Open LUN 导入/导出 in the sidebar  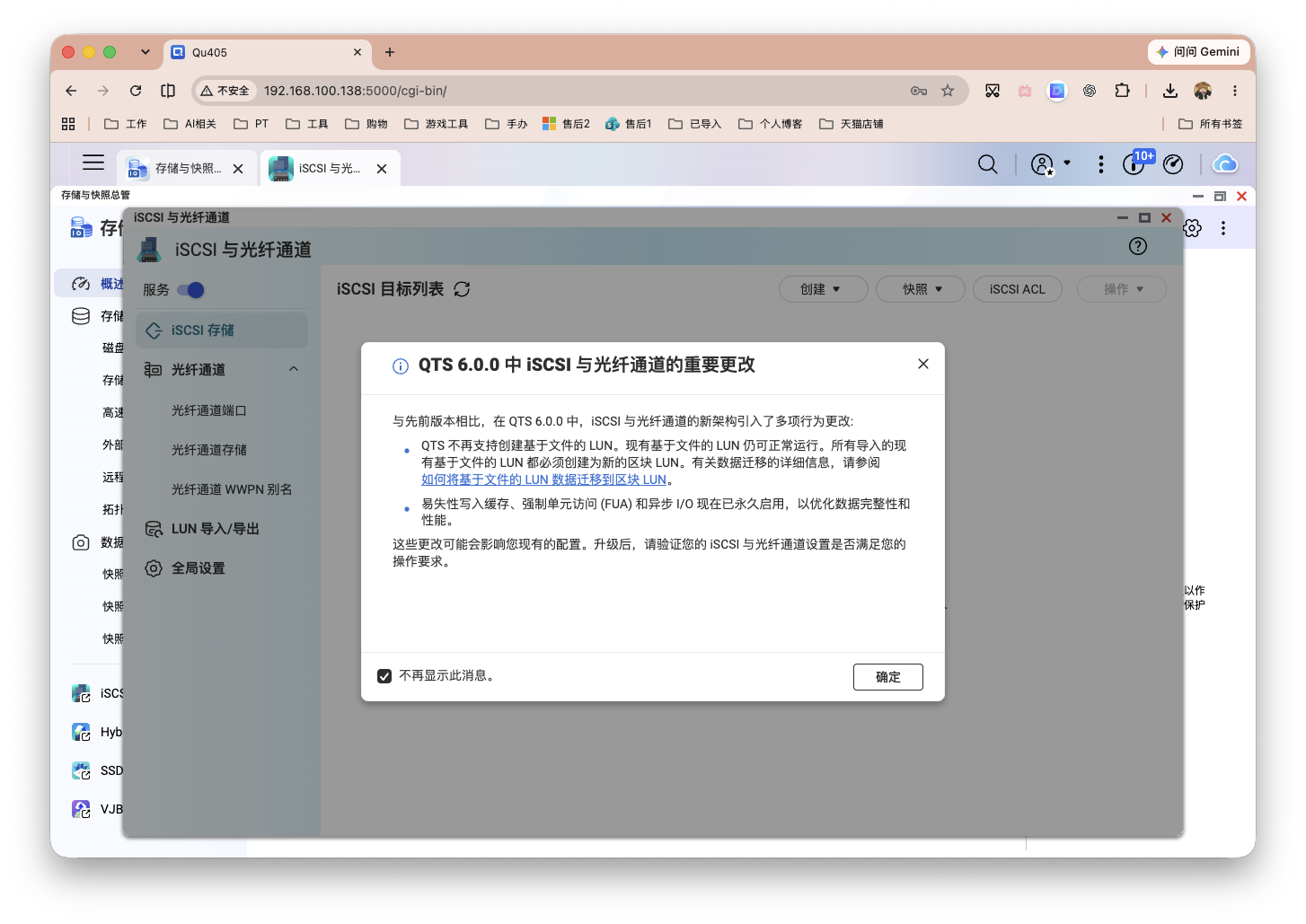(216, 529)
